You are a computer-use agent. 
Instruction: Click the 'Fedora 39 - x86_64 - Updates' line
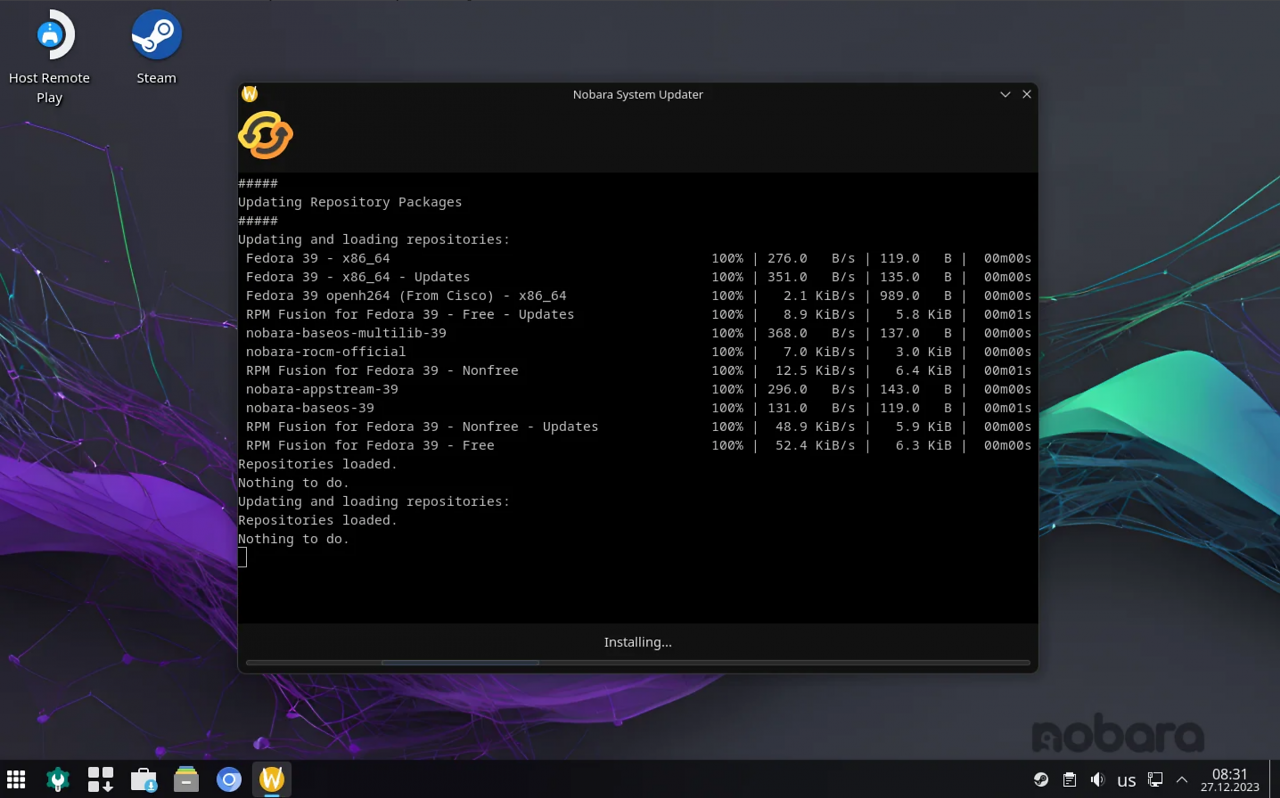(638, 277)
